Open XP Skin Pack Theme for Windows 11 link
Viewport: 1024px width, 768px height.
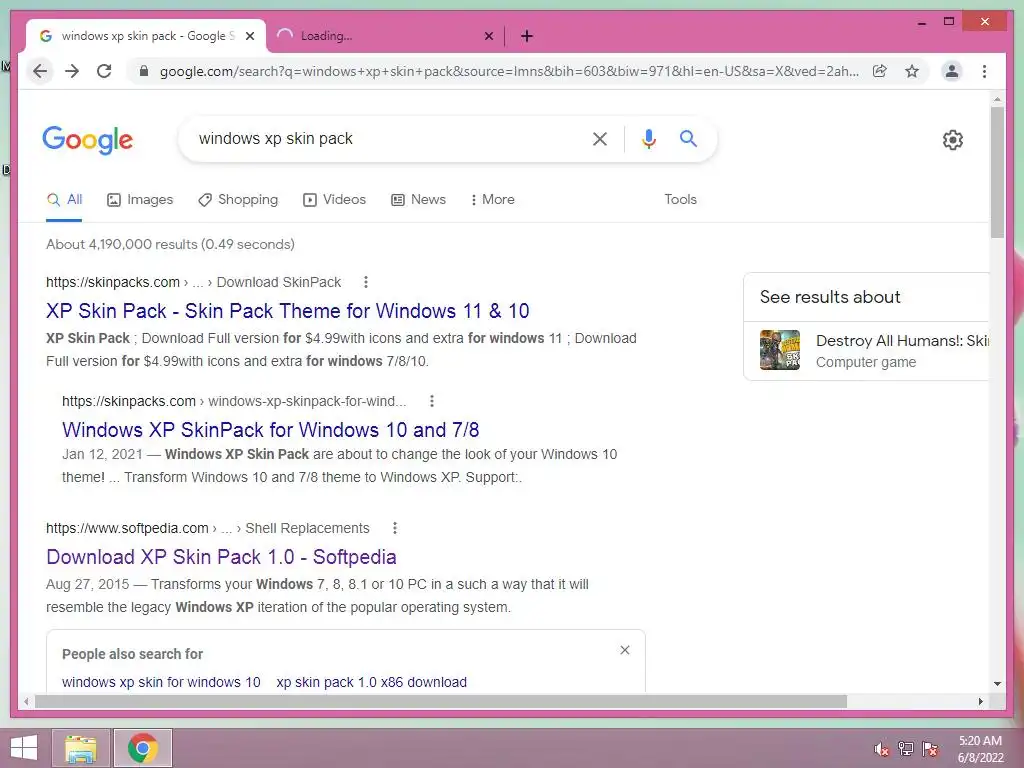[287, 311]
